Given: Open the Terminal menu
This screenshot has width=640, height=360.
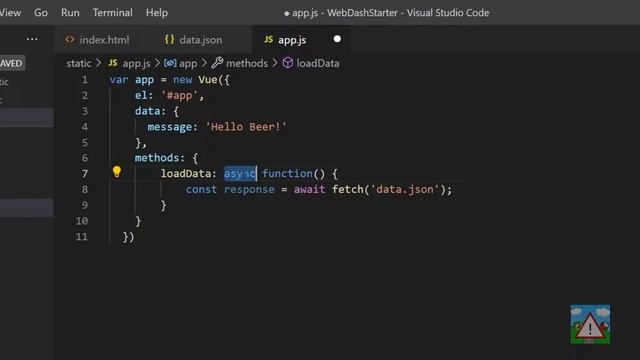Looking at the screenshot, I should 113,13.
